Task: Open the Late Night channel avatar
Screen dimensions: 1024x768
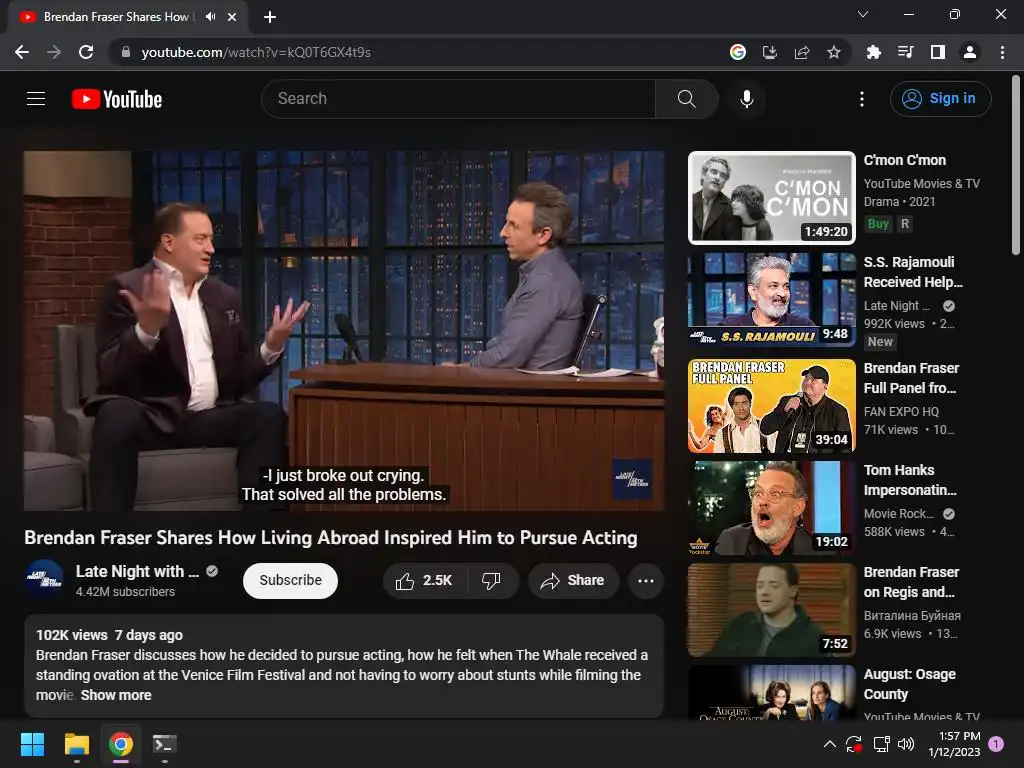Action: [x=44, y=579]
